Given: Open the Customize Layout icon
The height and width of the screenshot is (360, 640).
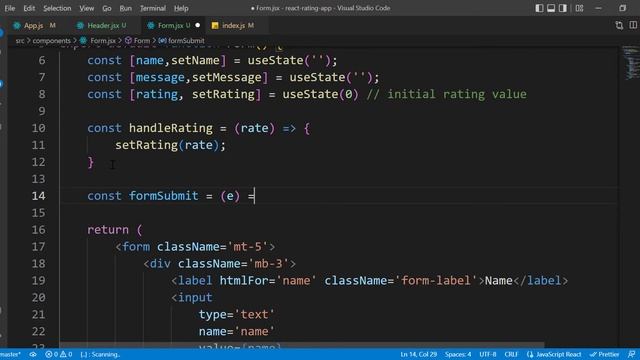Looking at the screenshot, I should [x=579, y=8].
